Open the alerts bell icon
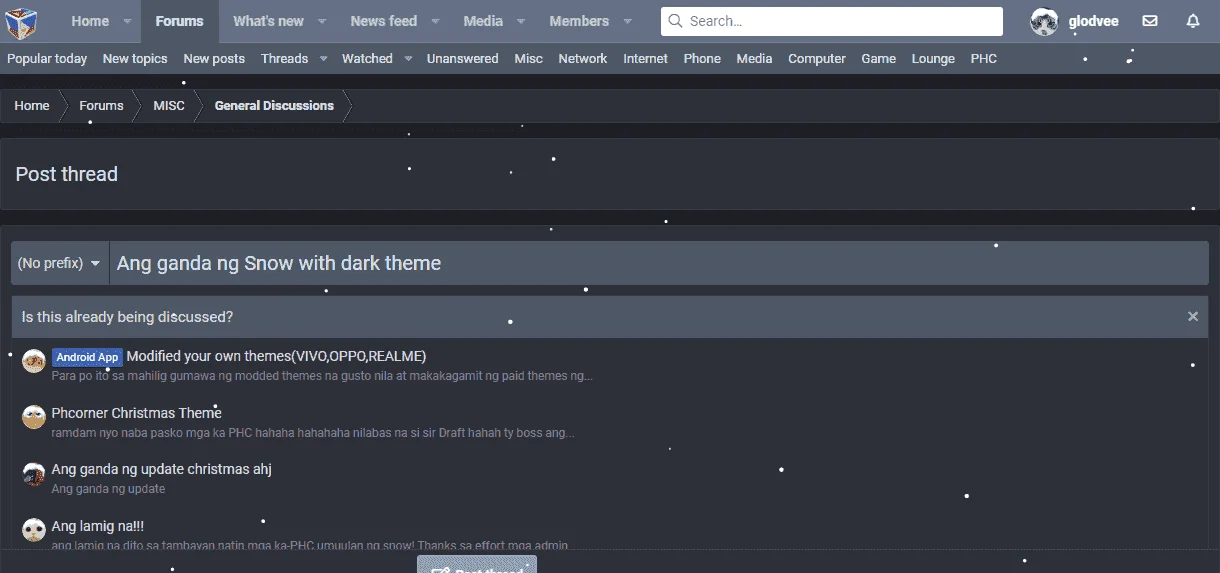Image resolution: width=1220 pixels, height=573 pixels. [1193, 21]
